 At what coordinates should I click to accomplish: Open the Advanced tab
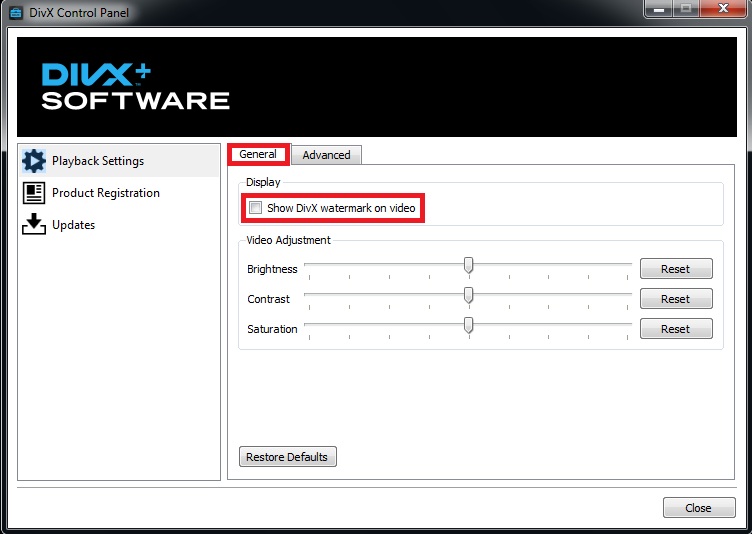coord(326,155)
